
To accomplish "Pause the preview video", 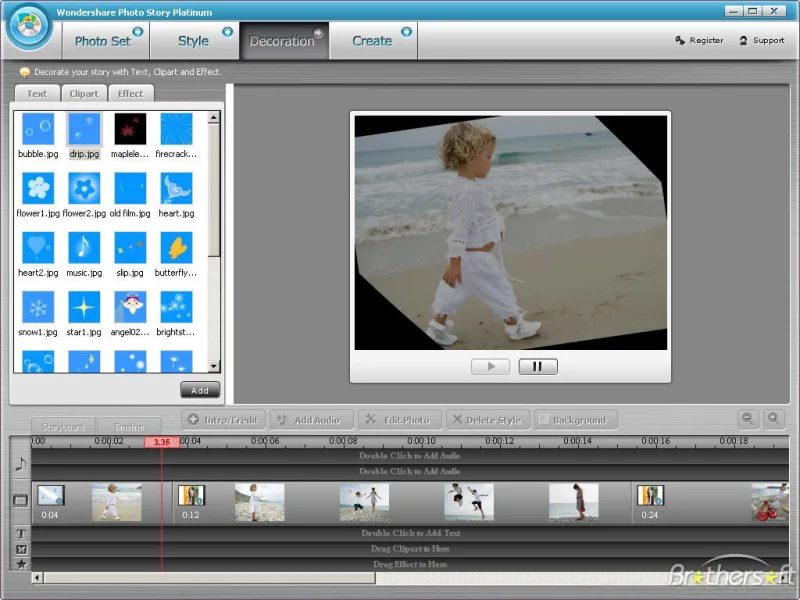I will tap(538, 366).
